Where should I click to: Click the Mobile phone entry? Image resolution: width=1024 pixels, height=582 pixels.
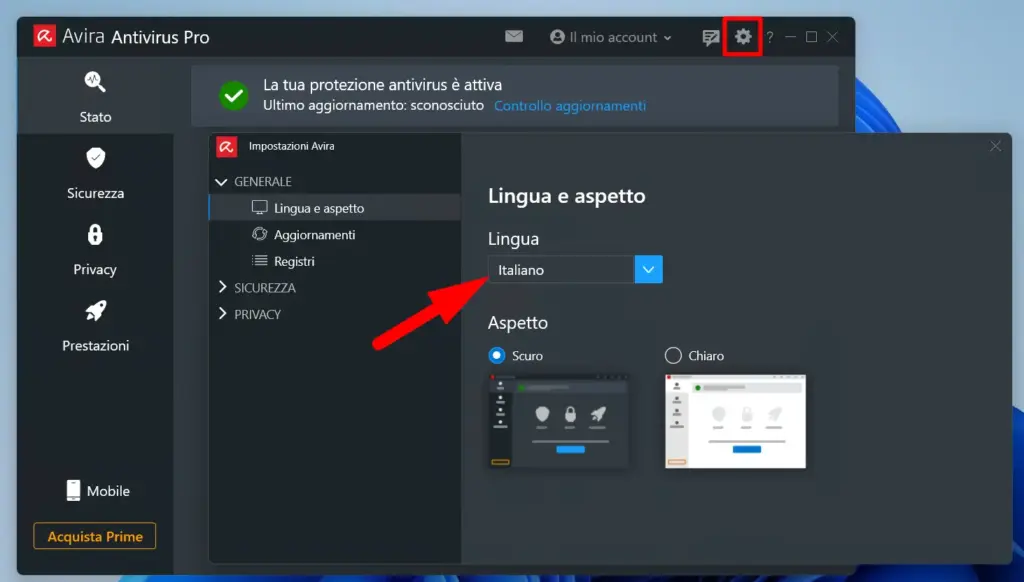tap(98, 491)
